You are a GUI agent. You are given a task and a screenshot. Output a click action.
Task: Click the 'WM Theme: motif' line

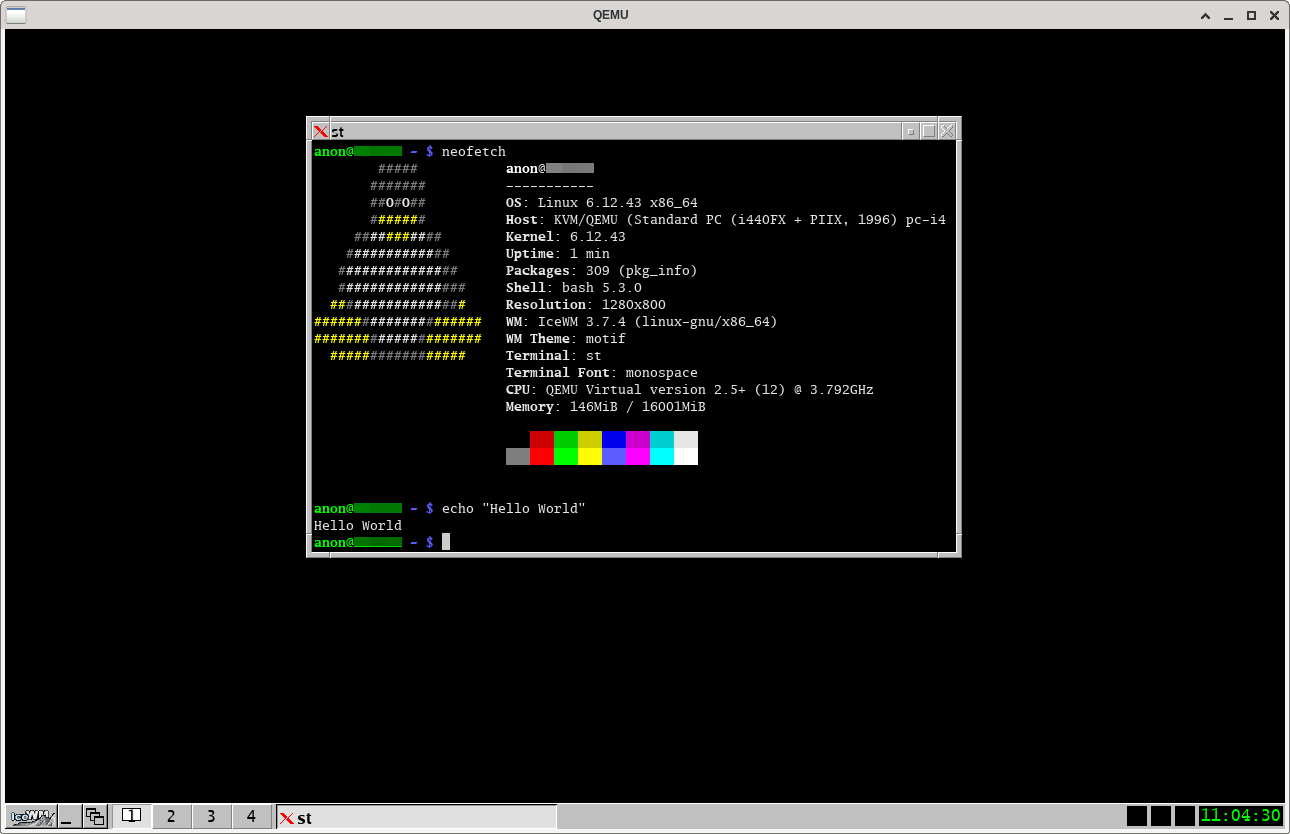[566, 339]
